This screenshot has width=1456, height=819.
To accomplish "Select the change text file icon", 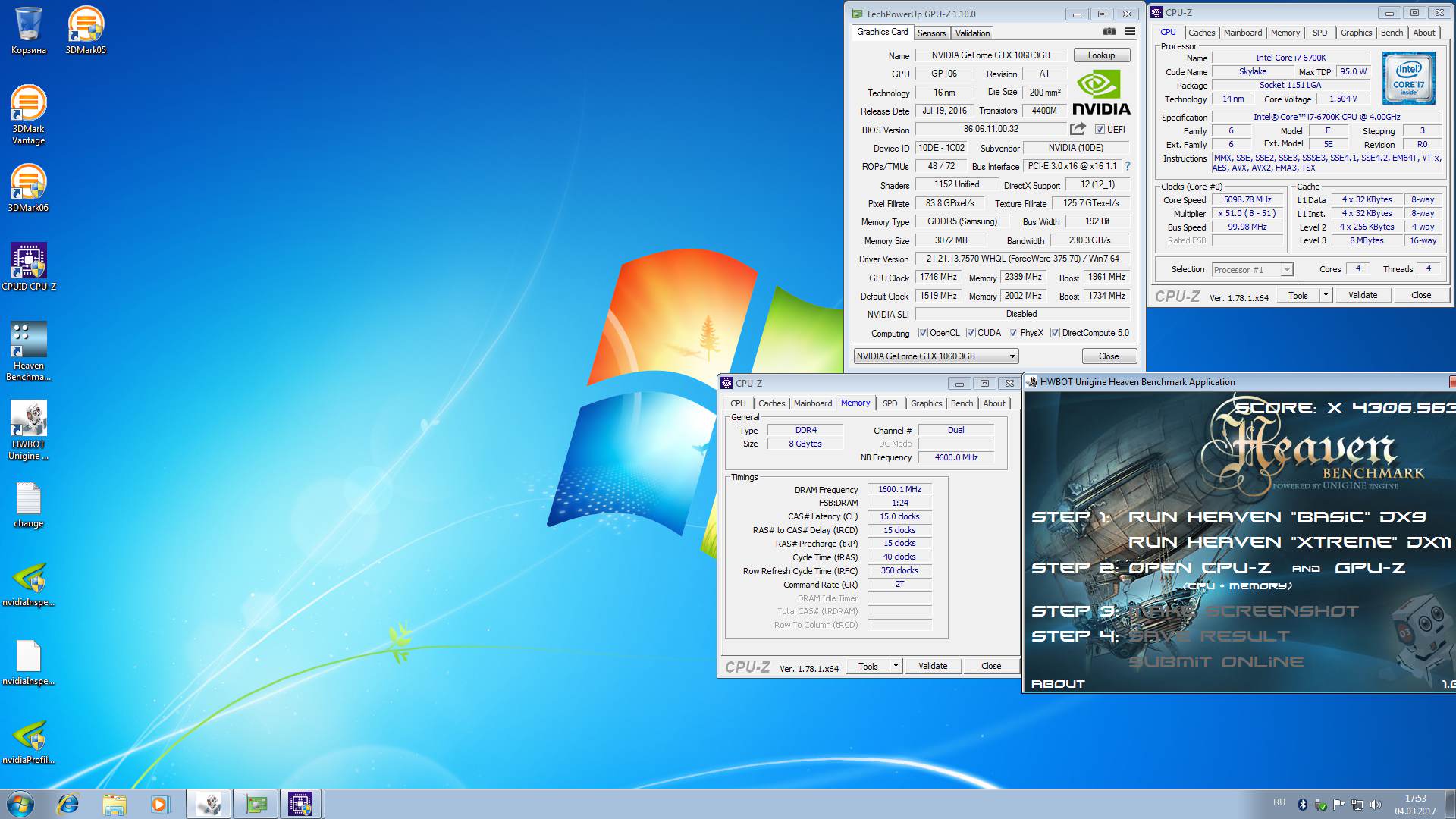I will pyautogui.click(x=29, y=505).
